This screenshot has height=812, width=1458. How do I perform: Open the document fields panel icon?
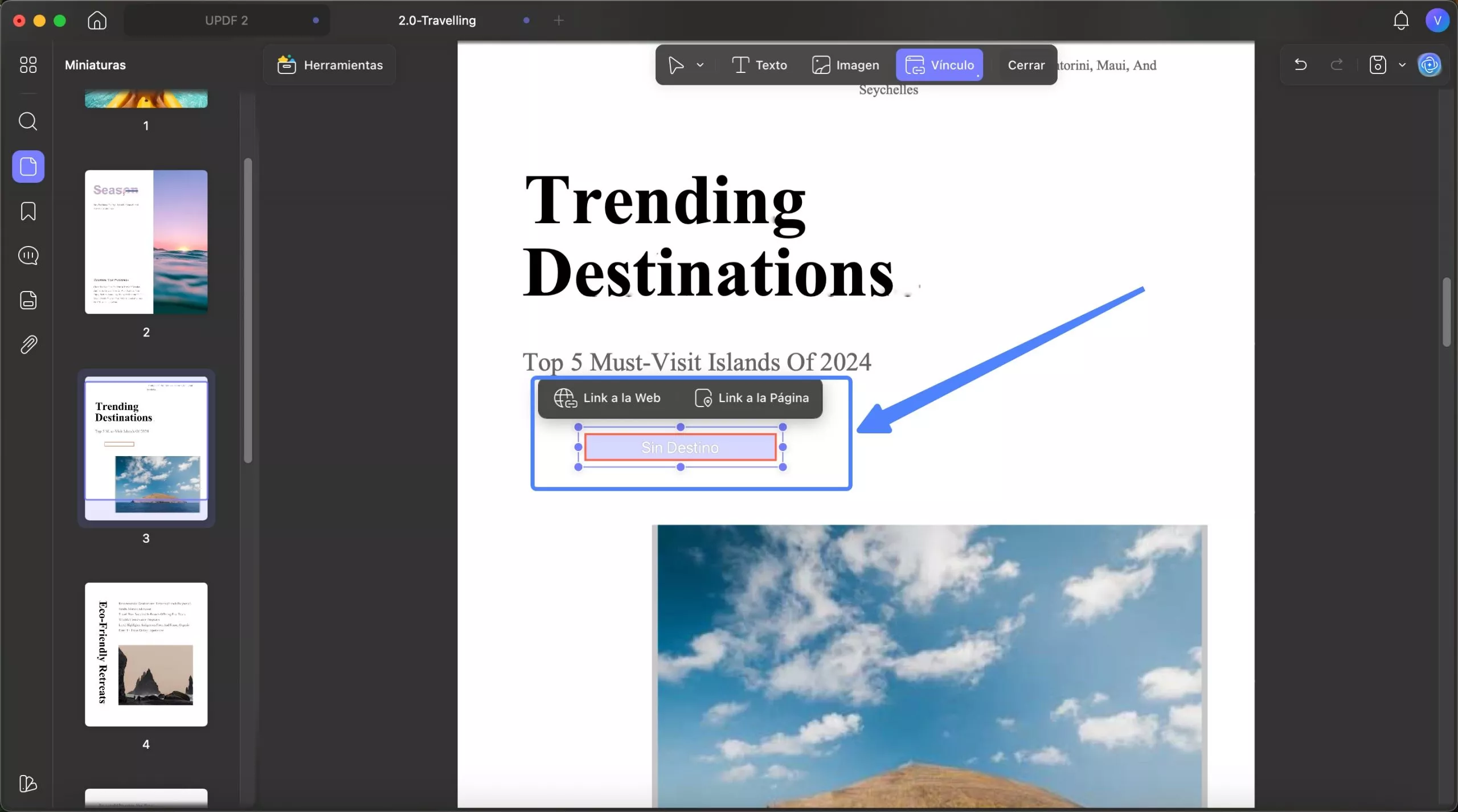[28, 300]
